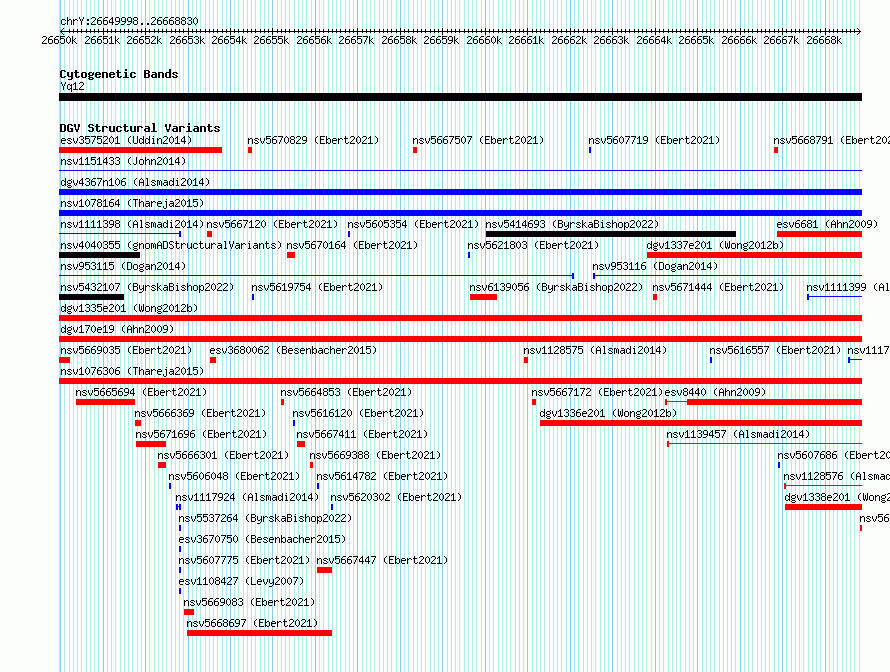Open dgv1337e201 (Wong2012b) label
Viewport: 890px width, 672px height.
(715, 245)
